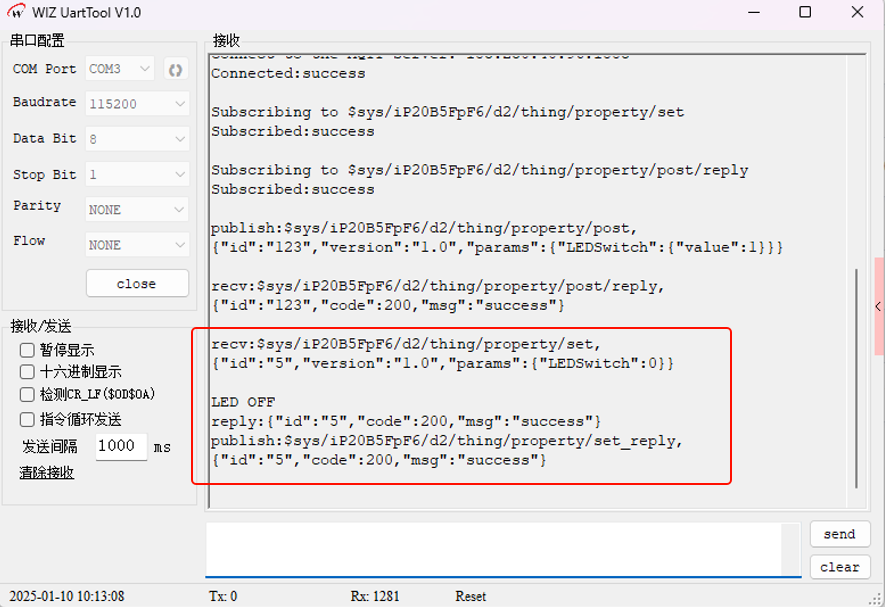Click the 发送间隔 interval input field

point(121,446)
